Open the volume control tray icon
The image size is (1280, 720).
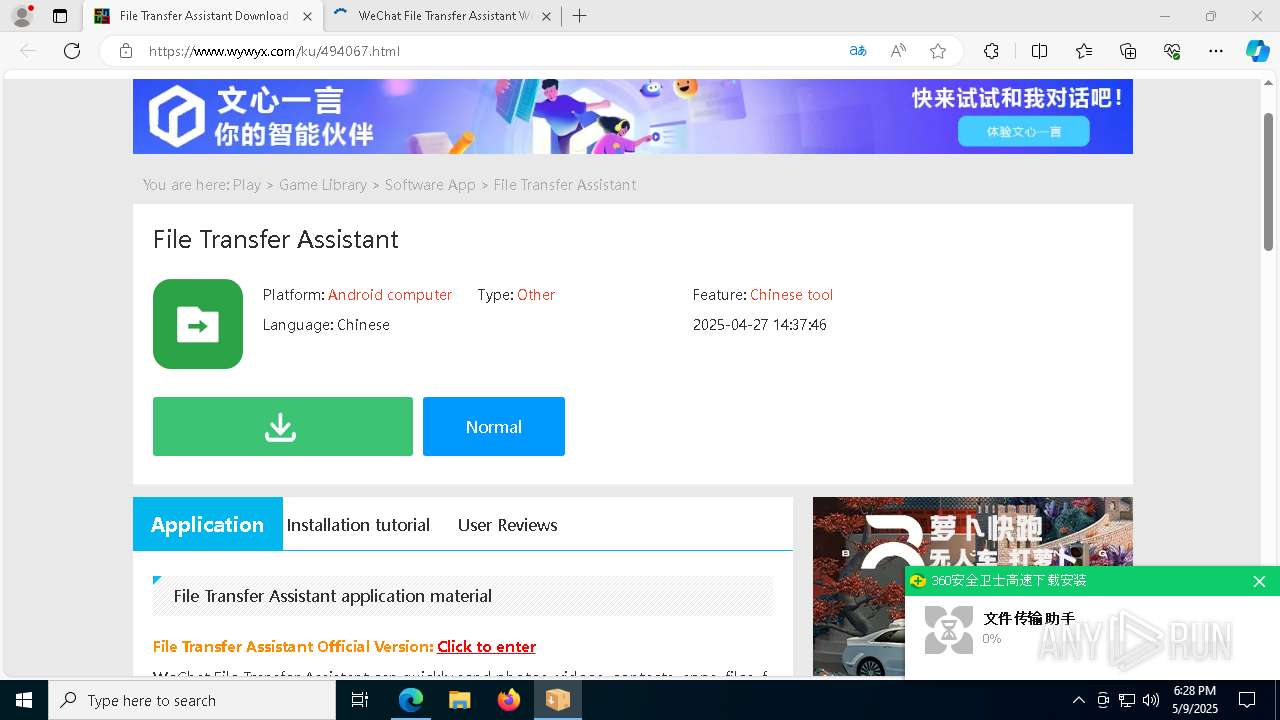point(1151,701)
